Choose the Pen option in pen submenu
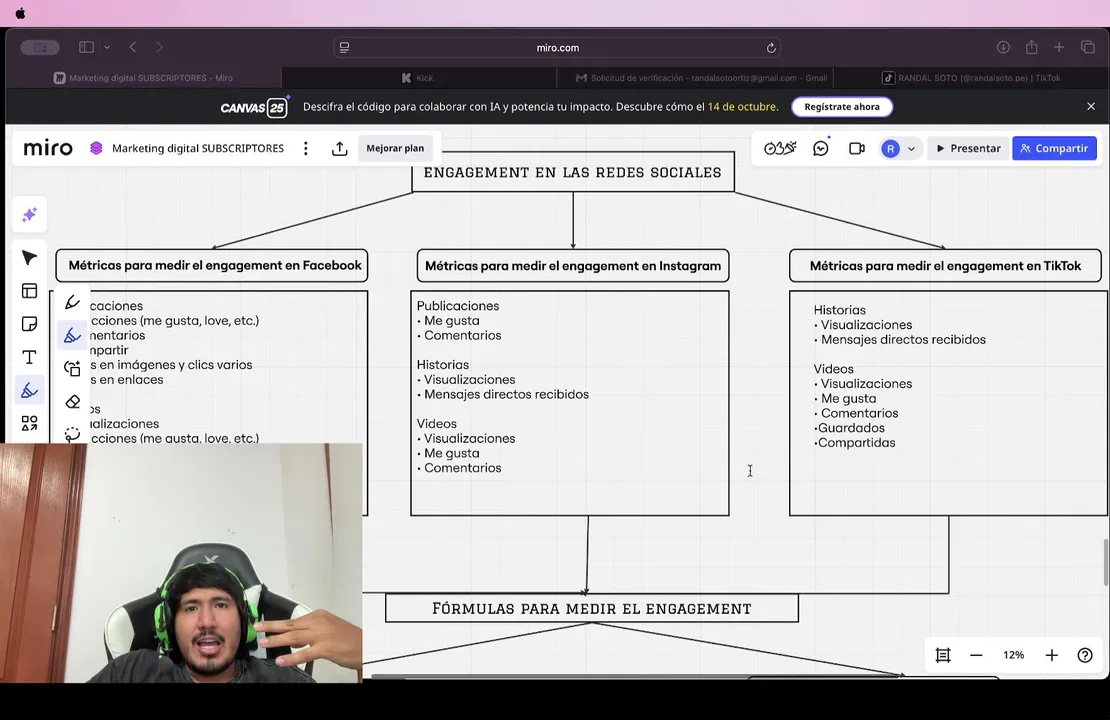The image size is (1110, 720). pyautogui.click(x=72, y=303)
